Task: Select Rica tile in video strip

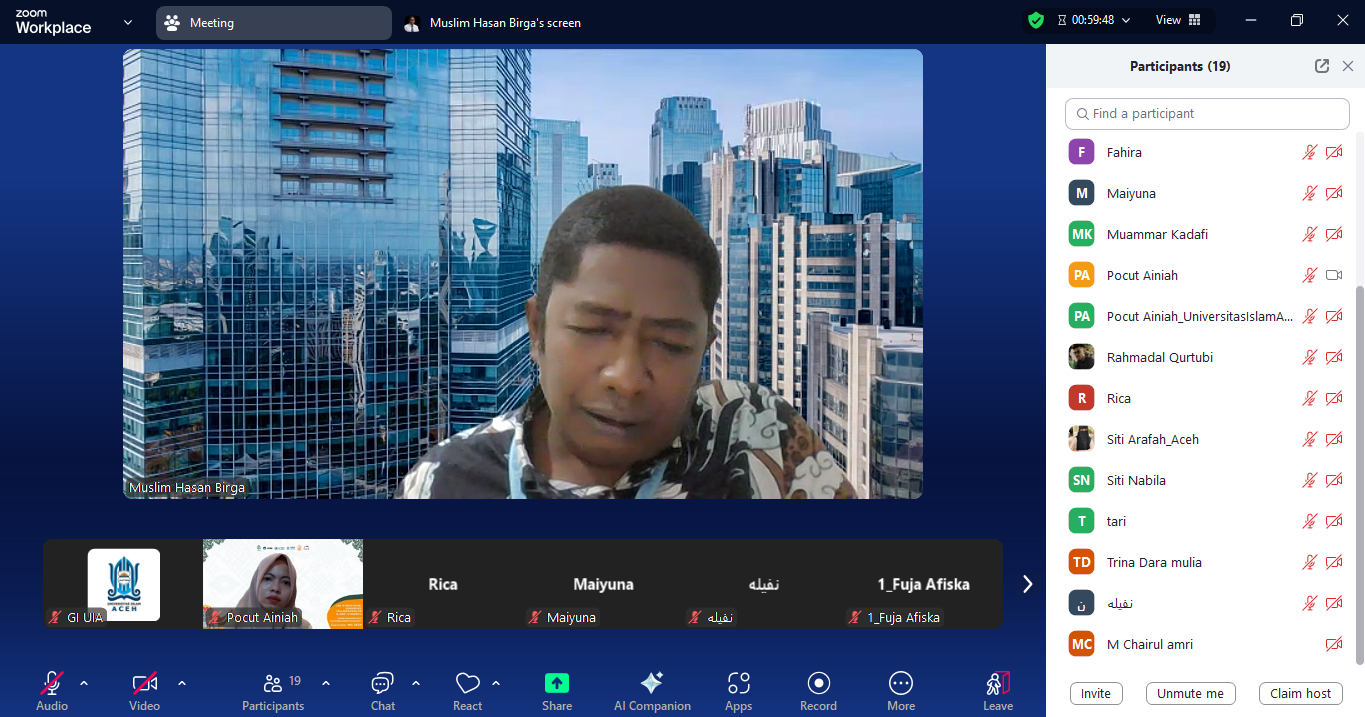Action: 443,584
